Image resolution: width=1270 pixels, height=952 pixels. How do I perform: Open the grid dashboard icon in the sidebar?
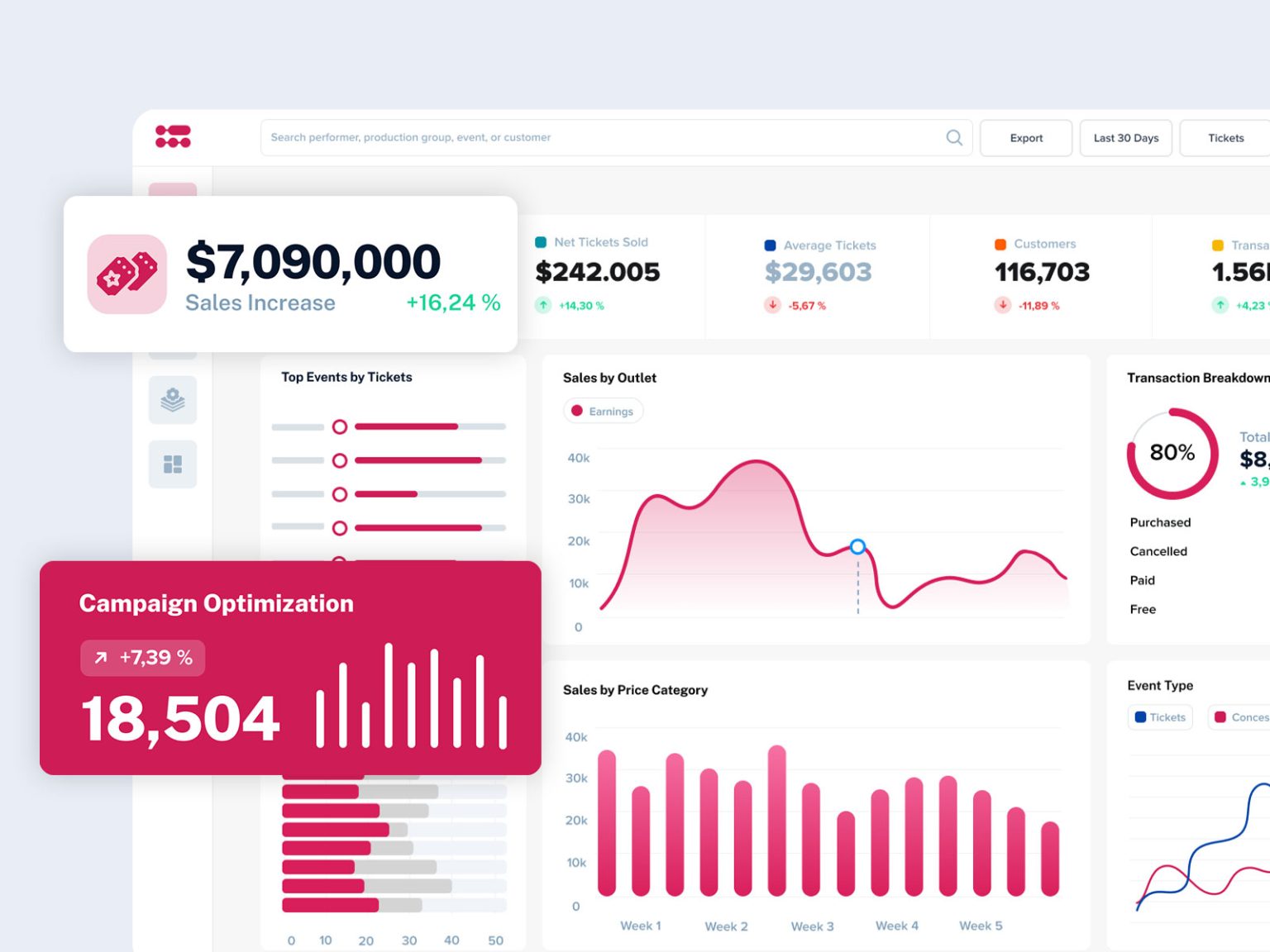tap(172, 464)
